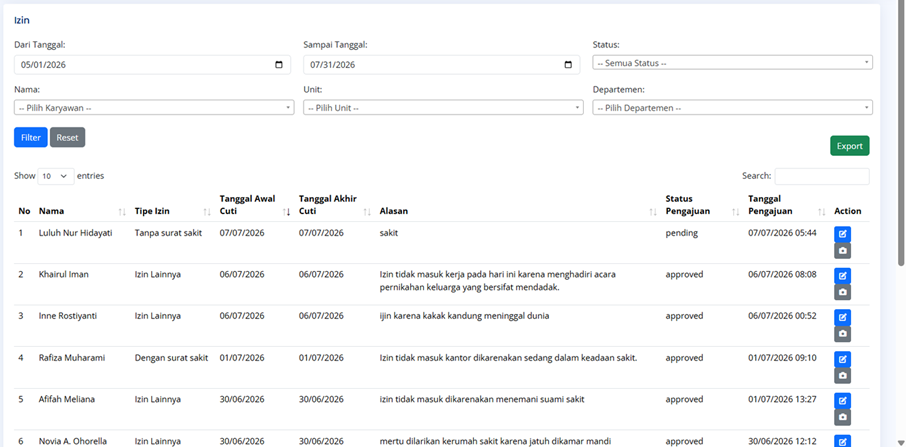Select name Luluh Nur Hidayati
This screenshot has width=906, height=447.
pyautogui.click(x=76, y=233)
